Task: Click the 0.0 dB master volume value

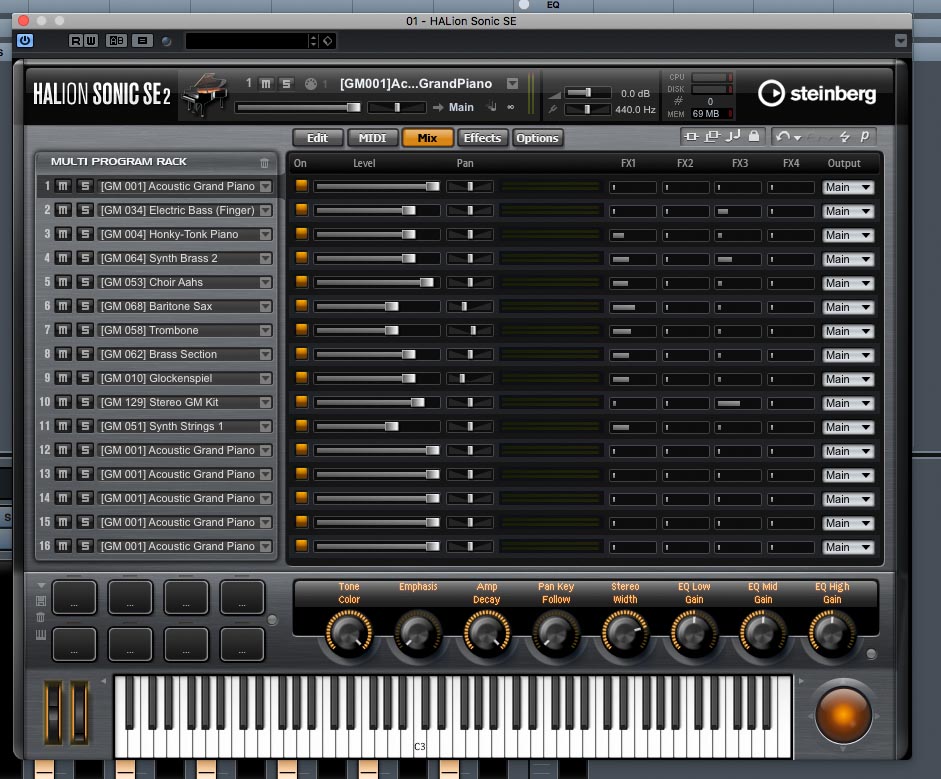Action: click(x=635, y=94)
